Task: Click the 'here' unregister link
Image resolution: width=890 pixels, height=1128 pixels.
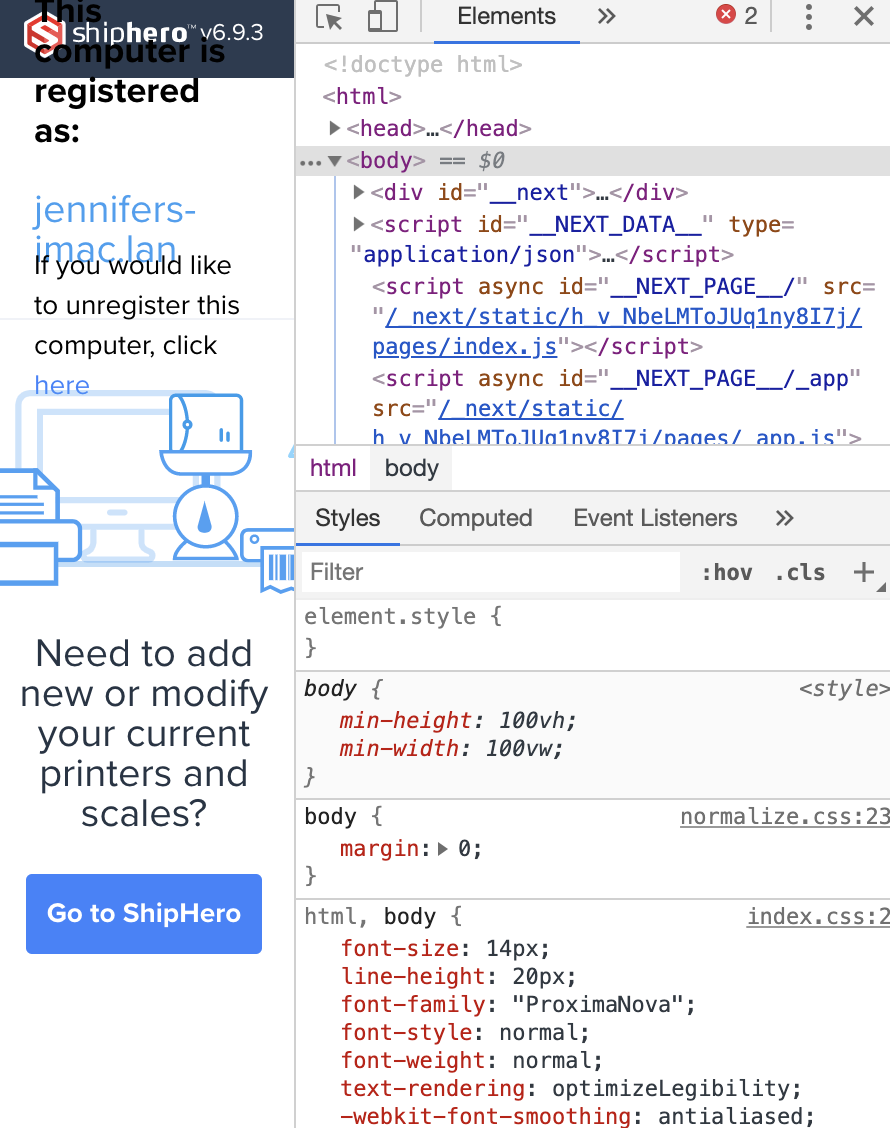Action: coord(62,386)
